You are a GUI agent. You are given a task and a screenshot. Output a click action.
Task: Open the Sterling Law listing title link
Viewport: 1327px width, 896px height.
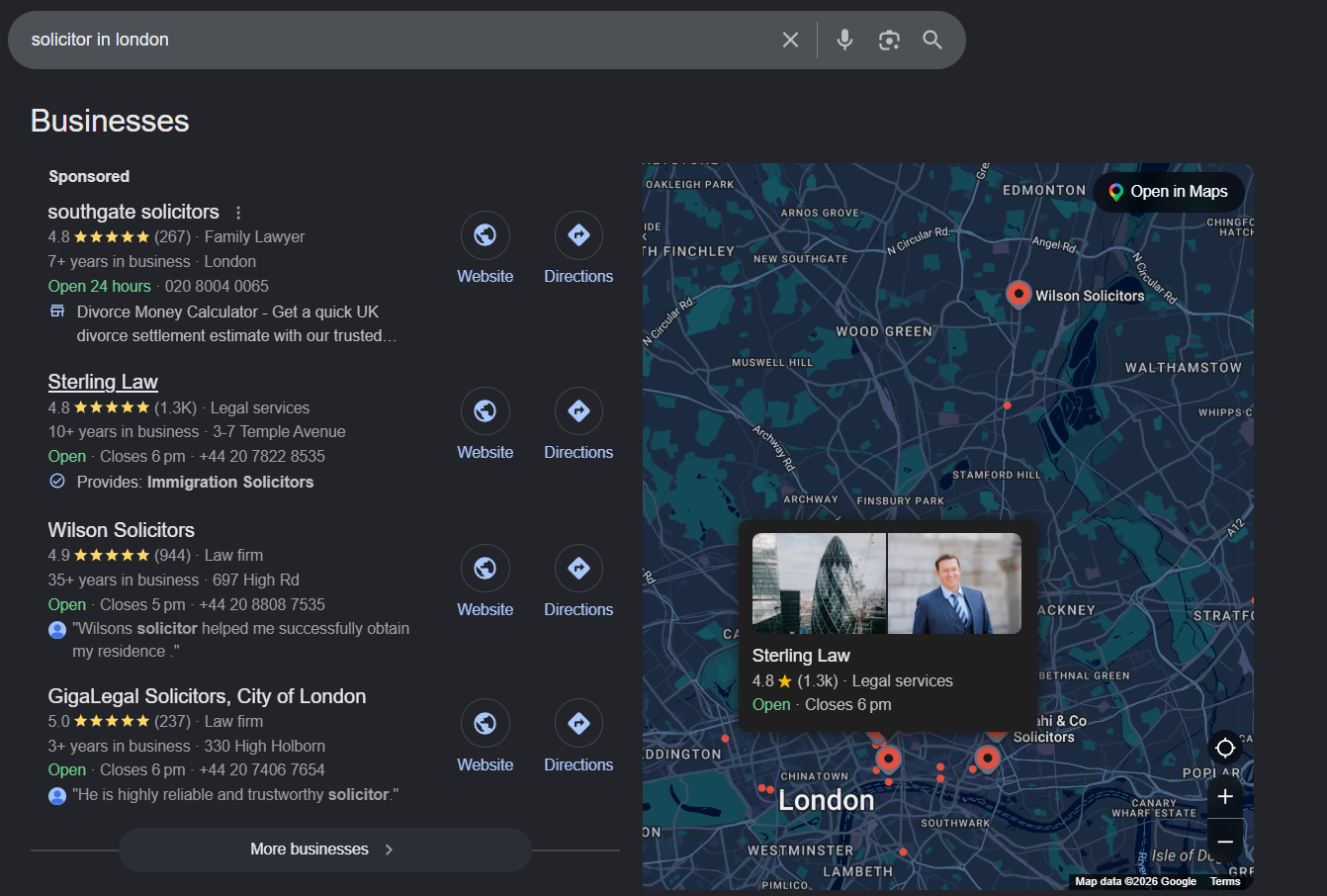tap(103, 382)
